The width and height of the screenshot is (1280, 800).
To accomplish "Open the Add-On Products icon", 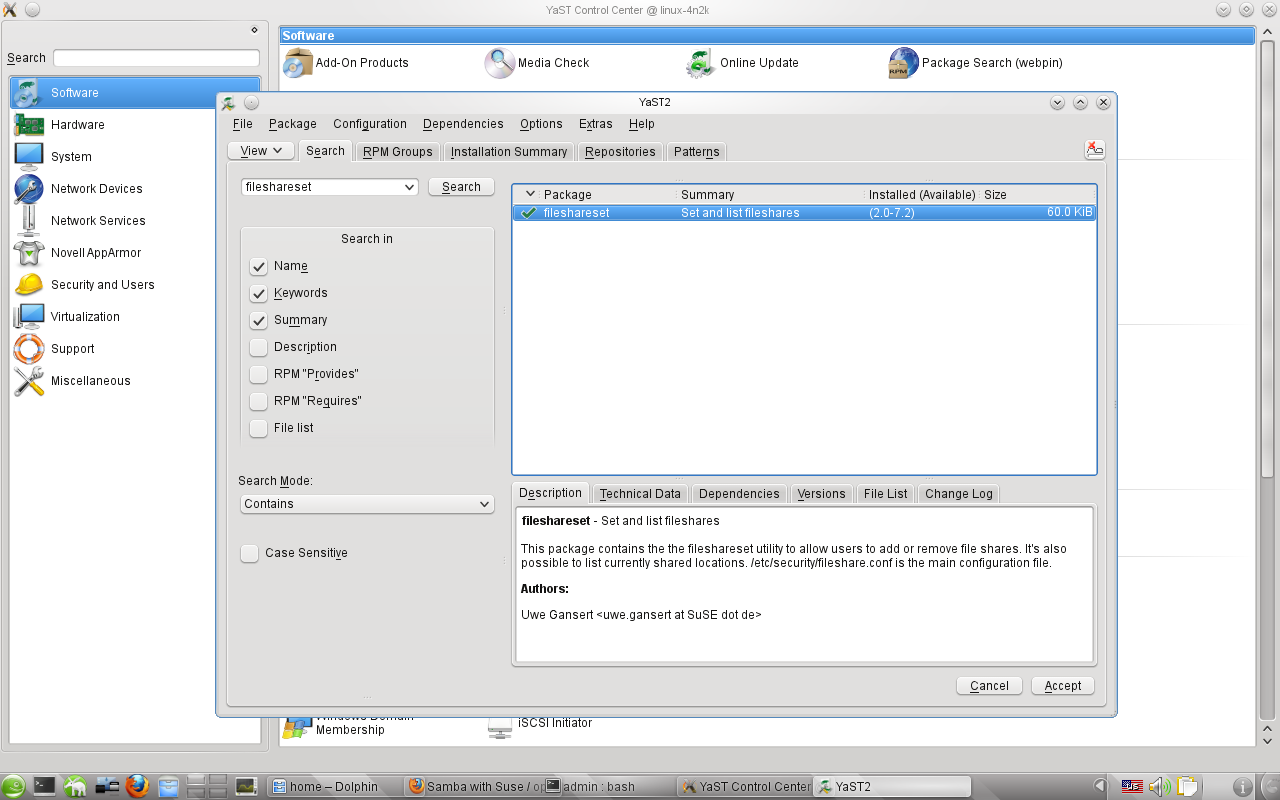I will coord(298,63).
